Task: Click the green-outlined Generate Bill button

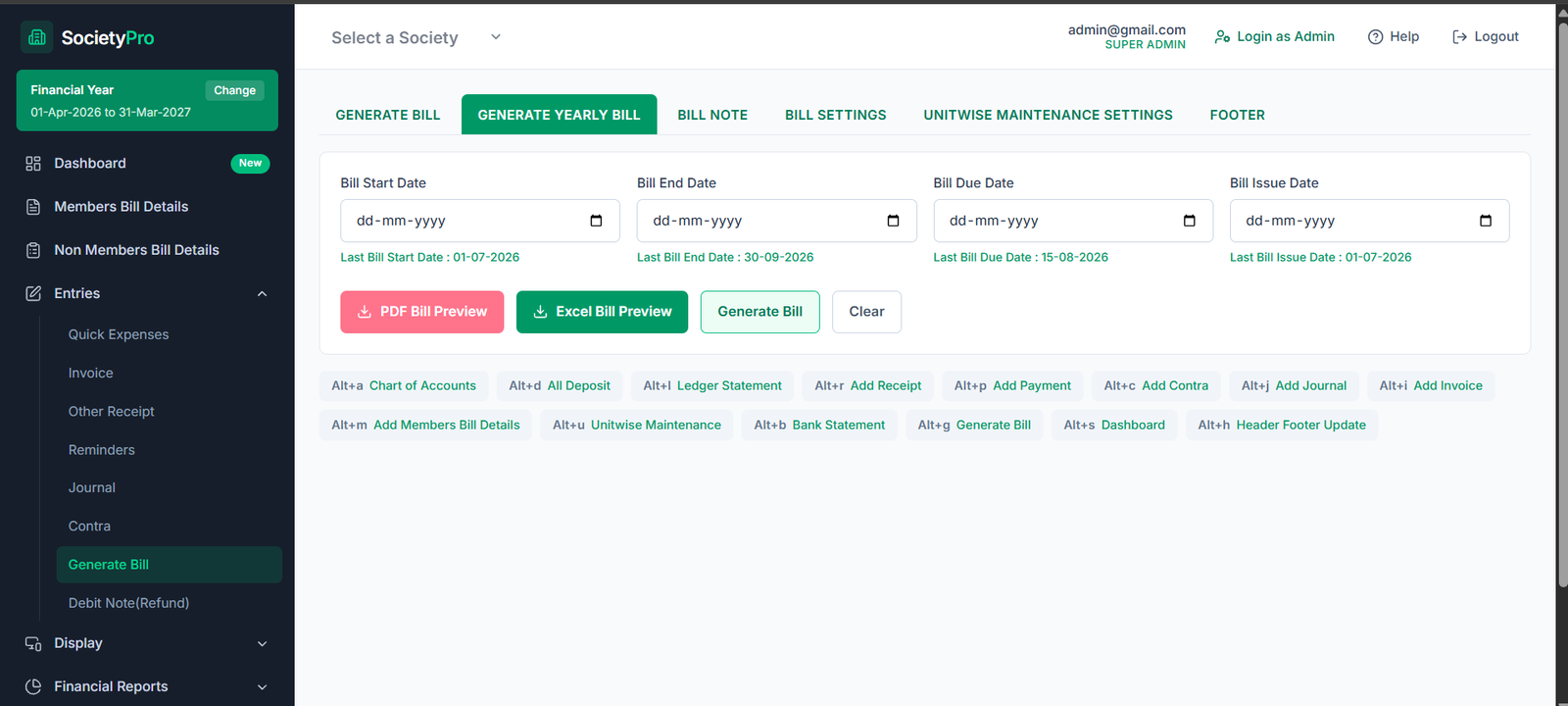Action: coord(760,312)
